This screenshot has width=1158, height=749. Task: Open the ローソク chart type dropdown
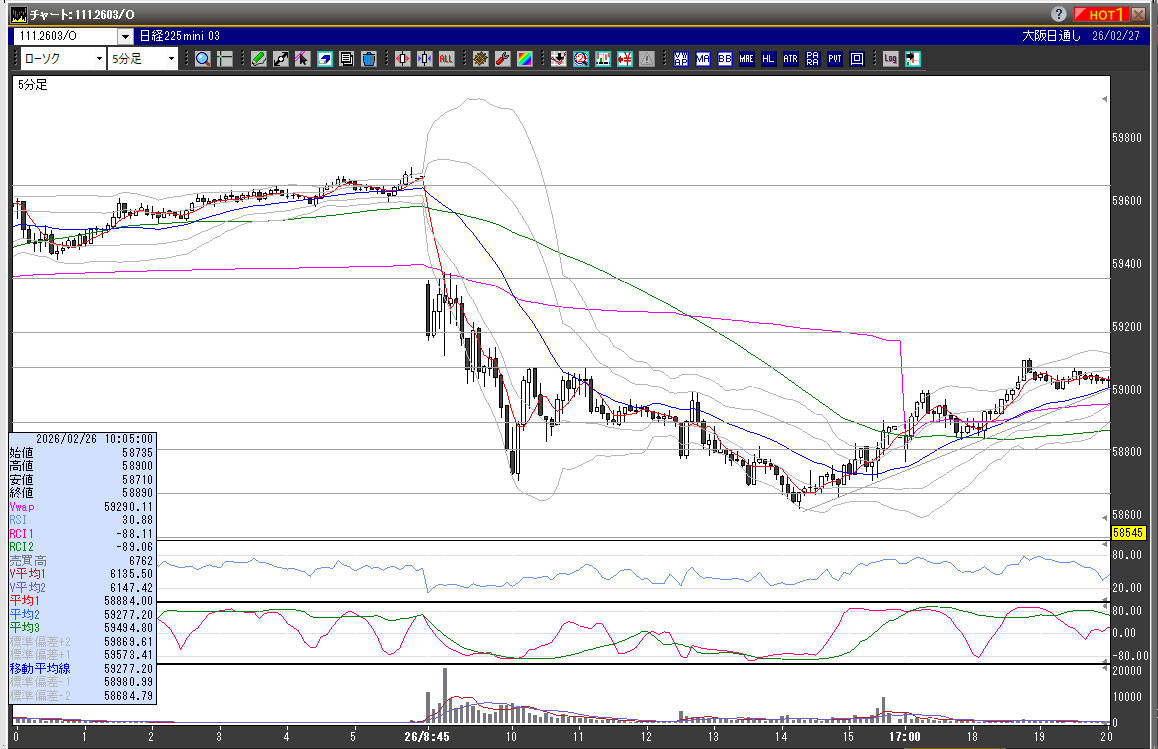(x=62, y=59)
